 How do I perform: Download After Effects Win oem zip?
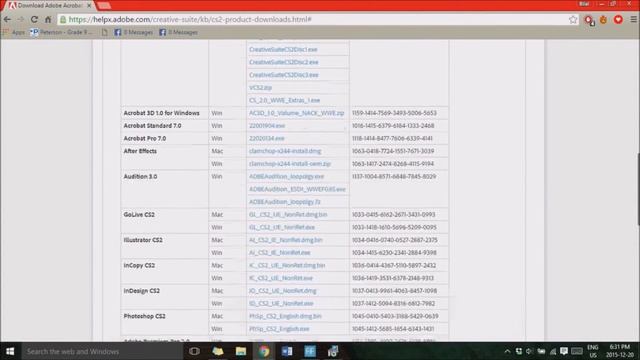[x=290, y=164]
